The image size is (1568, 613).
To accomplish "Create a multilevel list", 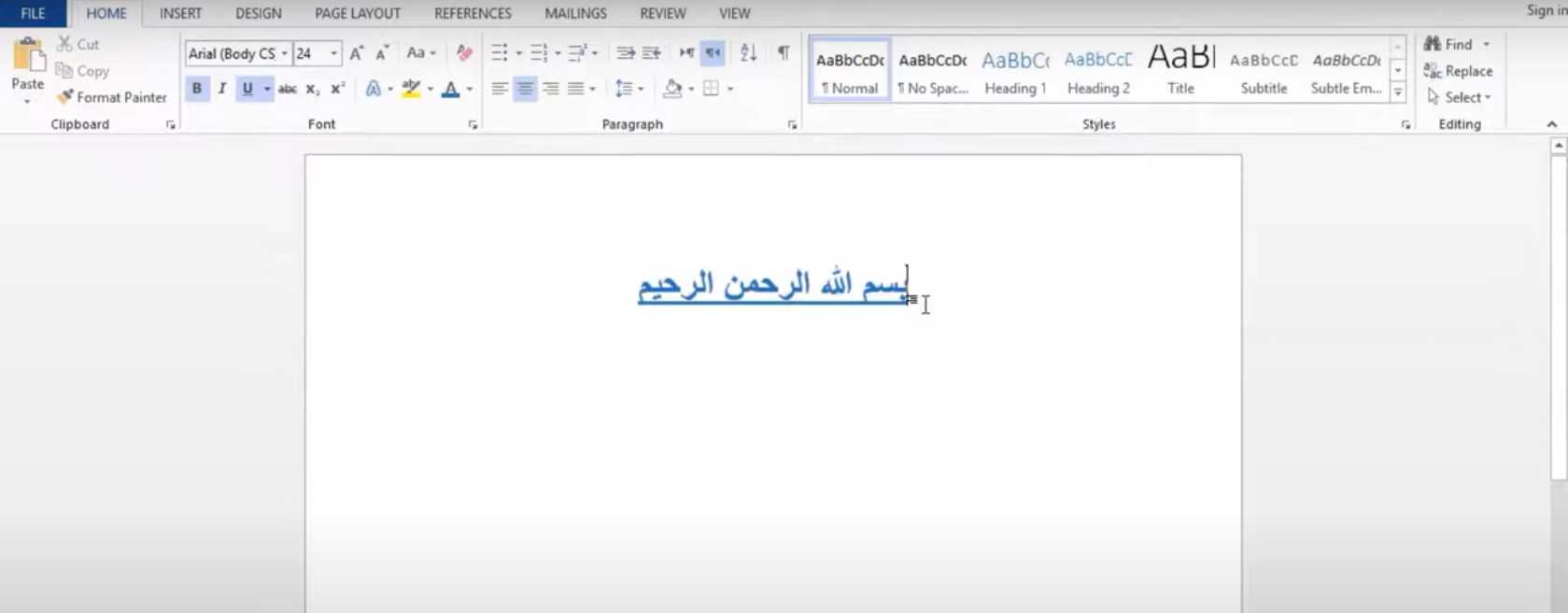I will tap(577, 53).
